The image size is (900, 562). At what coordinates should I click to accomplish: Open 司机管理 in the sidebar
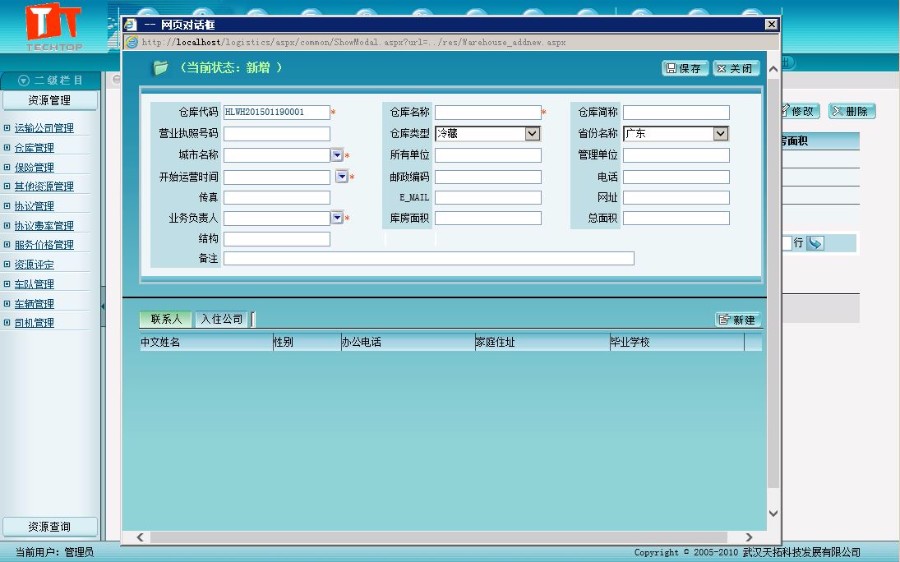(x=34, y=323)
